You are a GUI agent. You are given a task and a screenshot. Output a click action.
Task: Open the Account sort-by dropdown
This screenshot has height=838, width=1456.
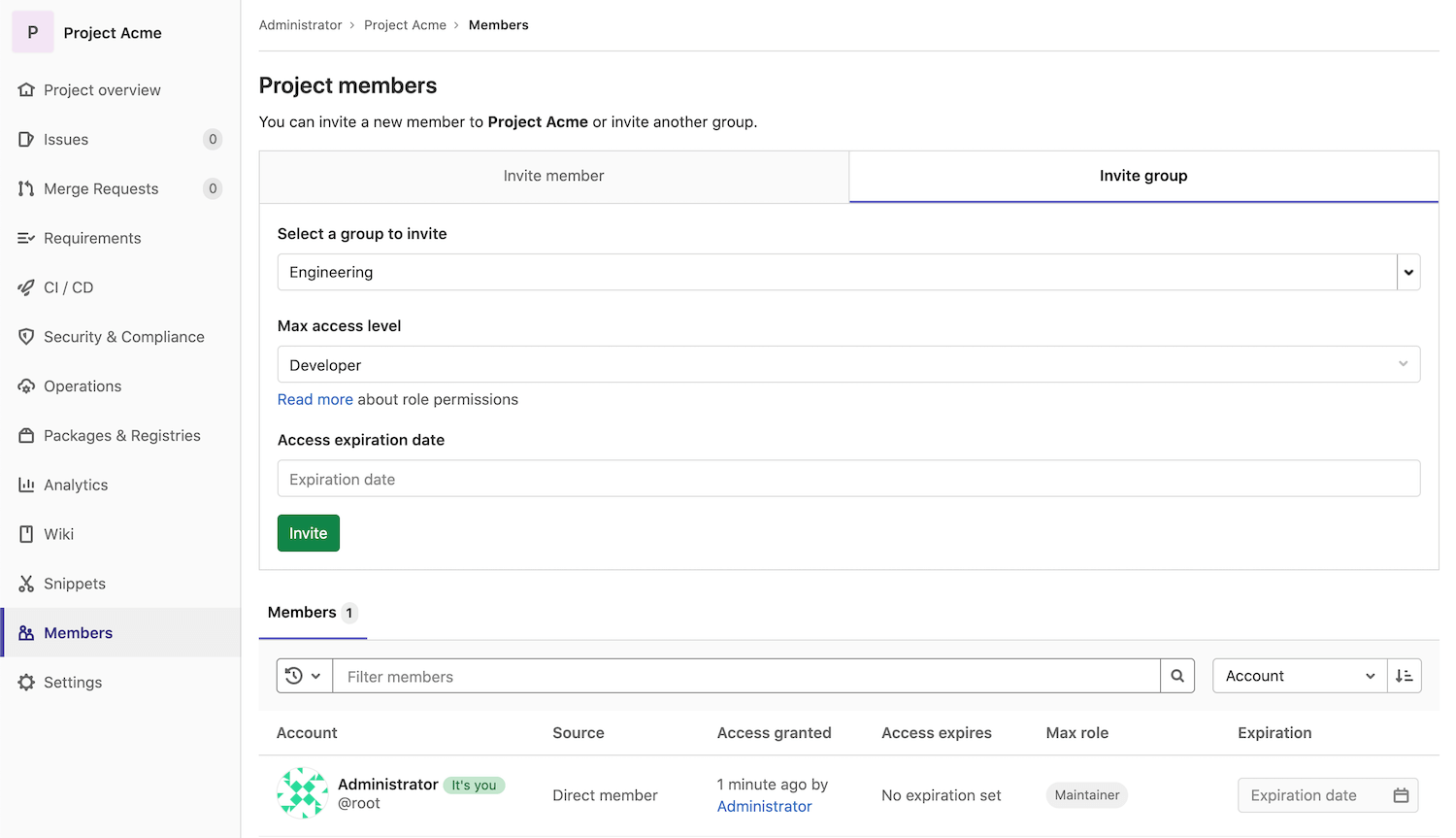click(x=1299, y=676)
